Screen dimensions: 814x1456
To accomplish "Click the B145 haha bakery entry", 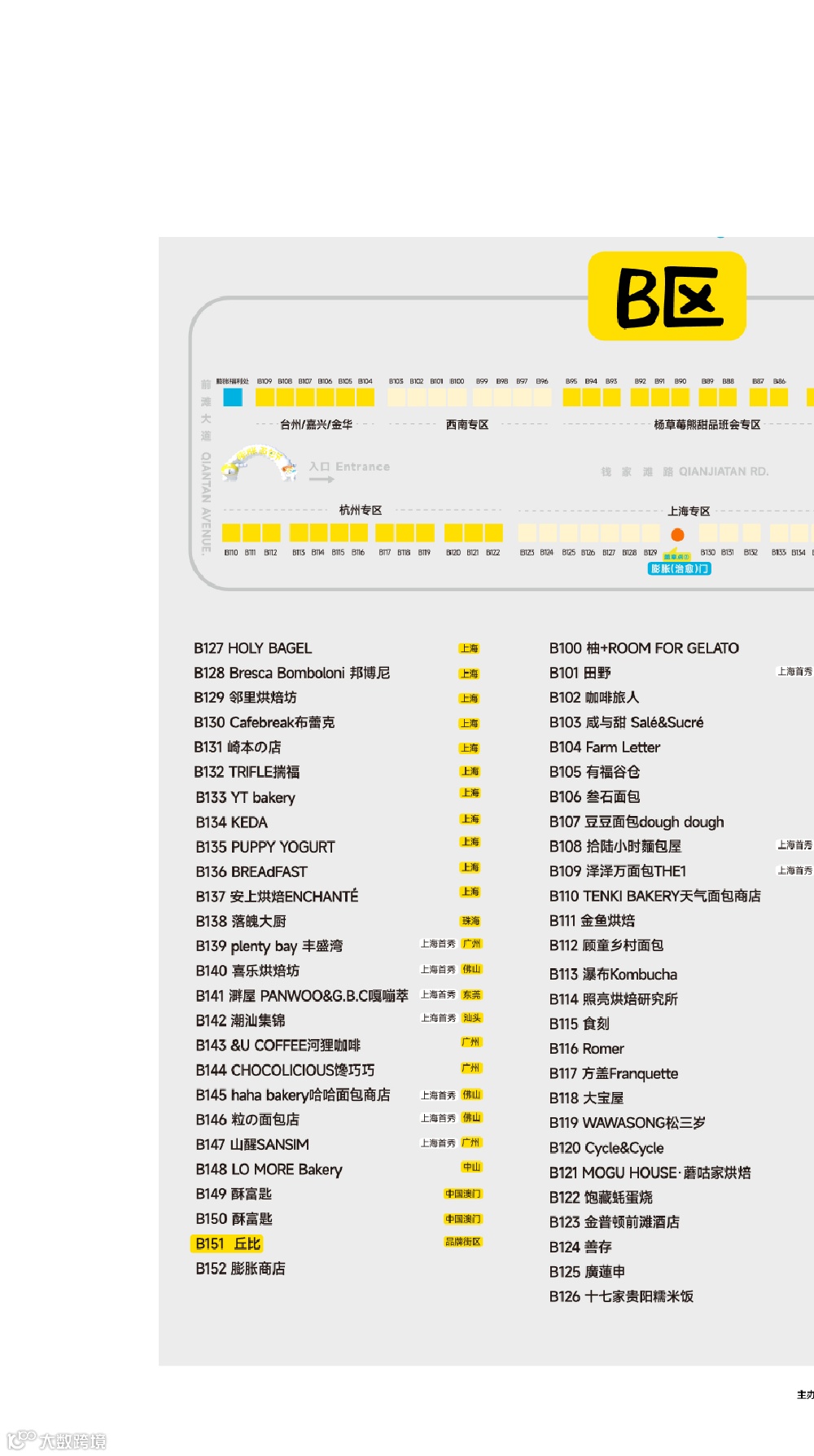I will 293,1095.
